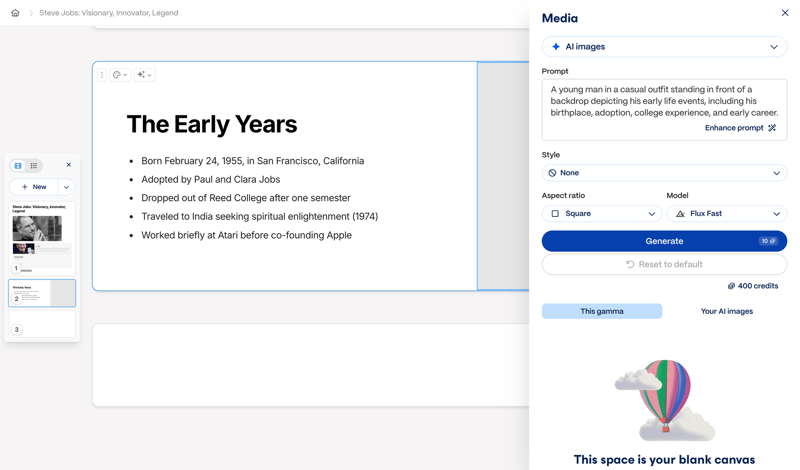Click the breadcrumb title Steve Jobs: Visionary
The image size is (800, 470).
(109, 13)
